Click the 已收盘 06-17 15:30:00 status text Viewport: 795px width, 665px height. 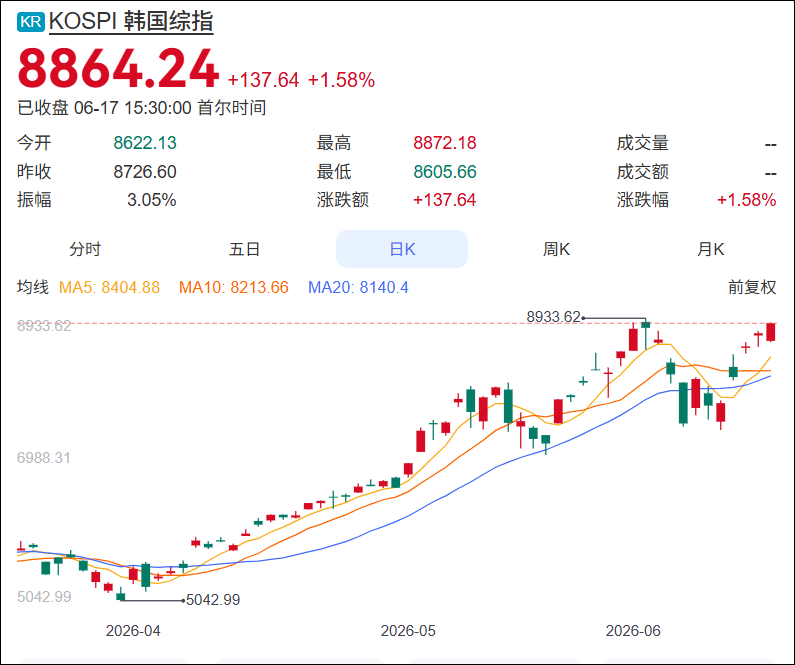[x=141, y=108]
